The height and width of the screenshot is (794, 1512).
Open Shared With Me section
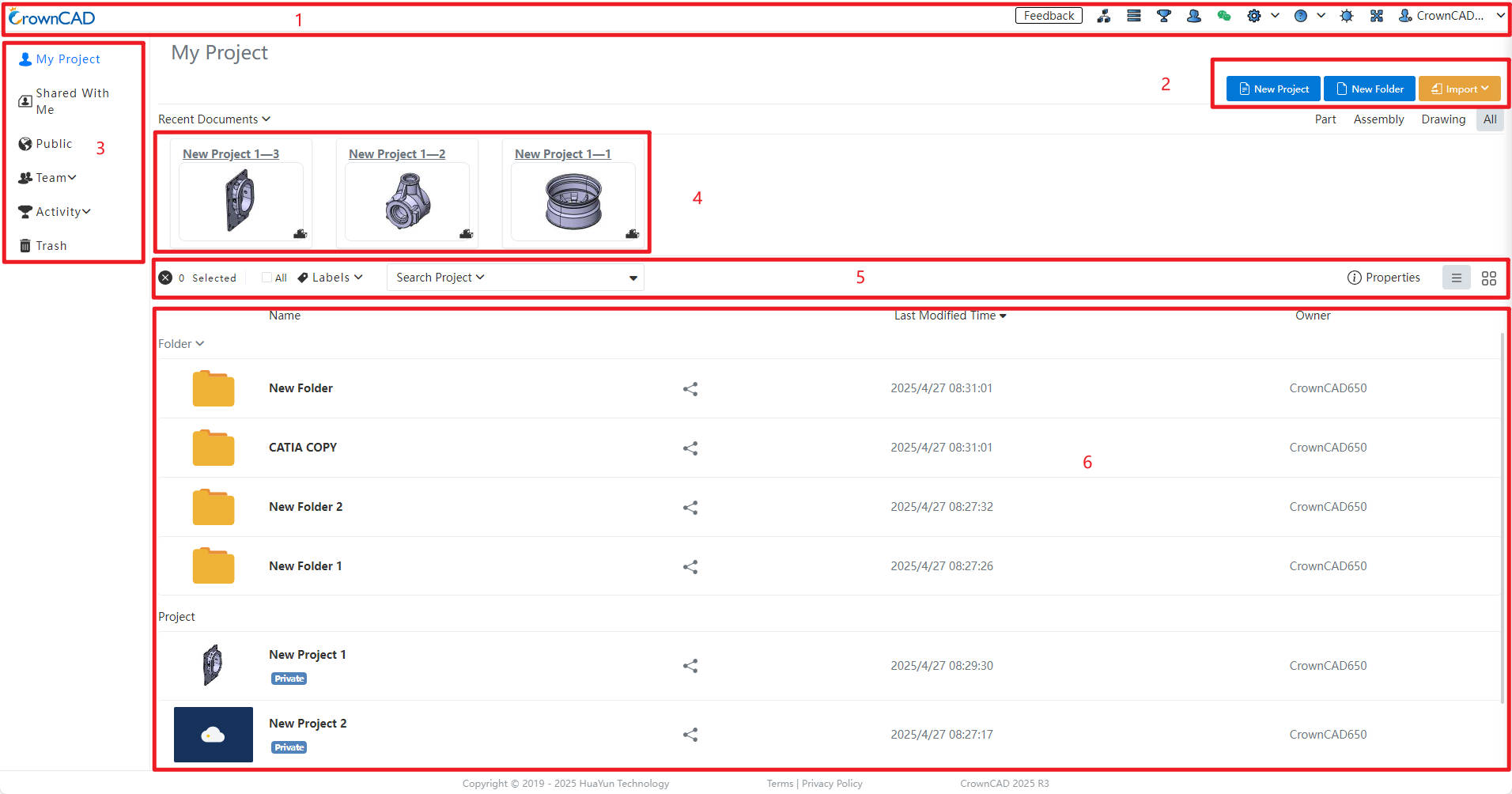tap(64, 101)
